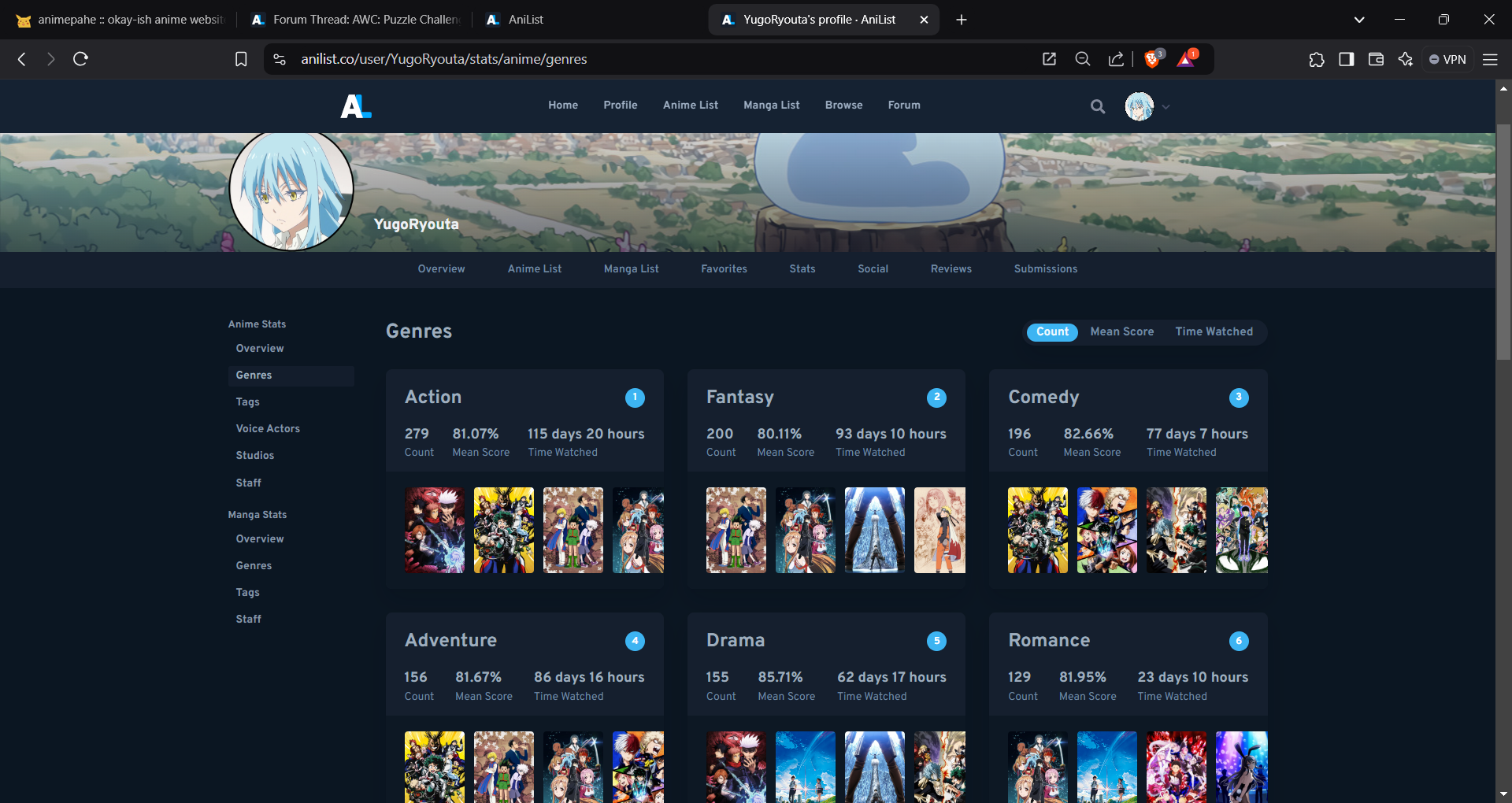Open the Leo AI sparkle icon
Viewport: 1512px width, 803px height.
click(x=1406, y=59)
